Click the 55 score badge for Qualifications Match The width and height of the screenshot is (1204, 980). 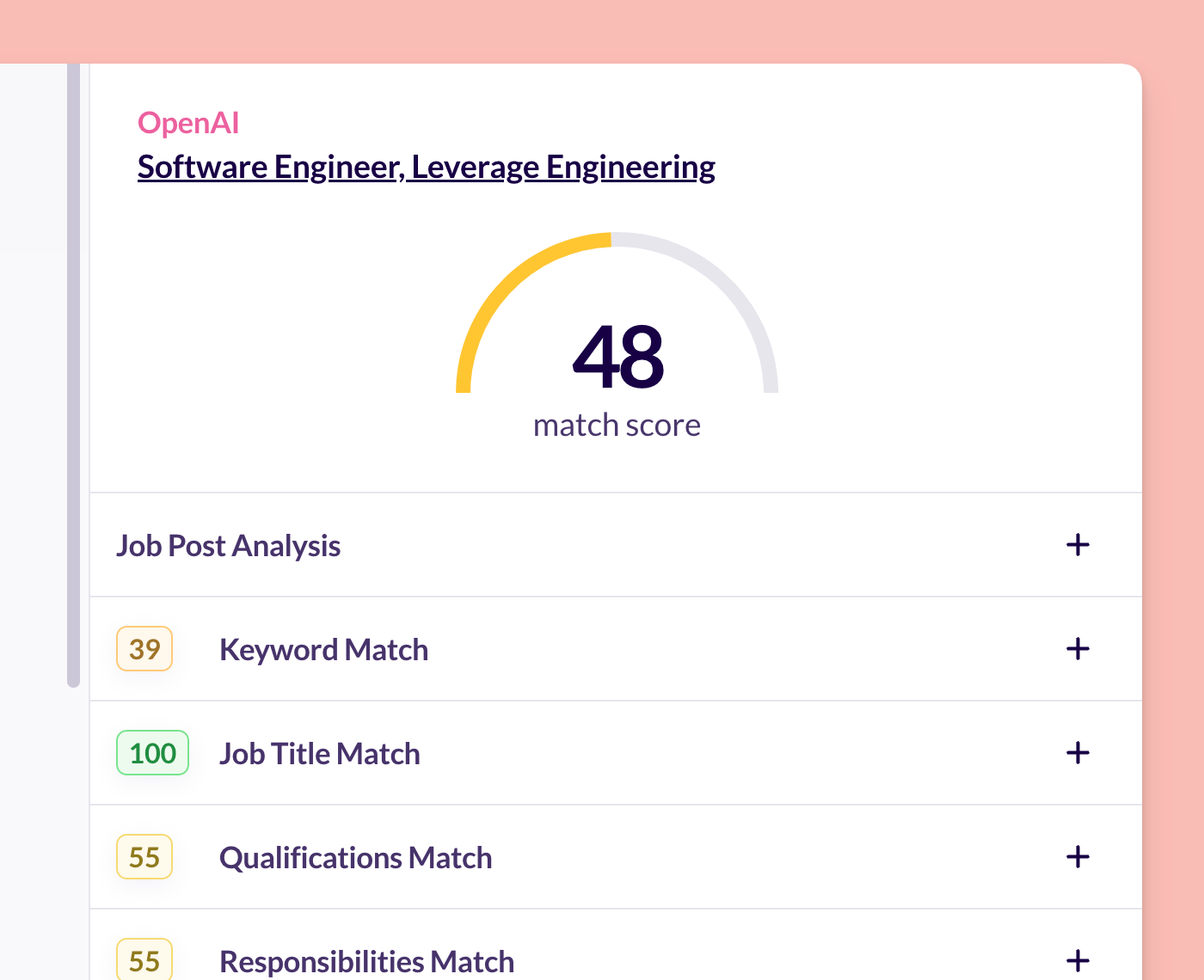[x=144, y=857]
